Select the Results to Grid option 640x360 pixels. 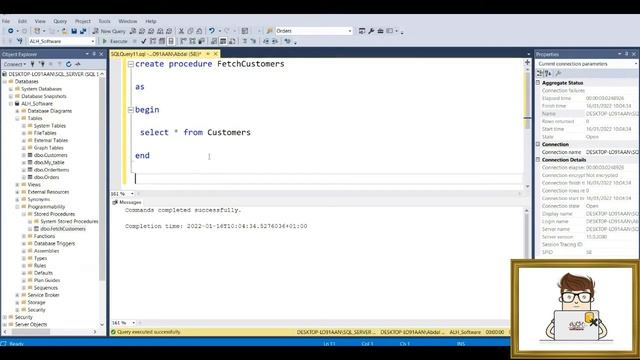tap(223, 41)
